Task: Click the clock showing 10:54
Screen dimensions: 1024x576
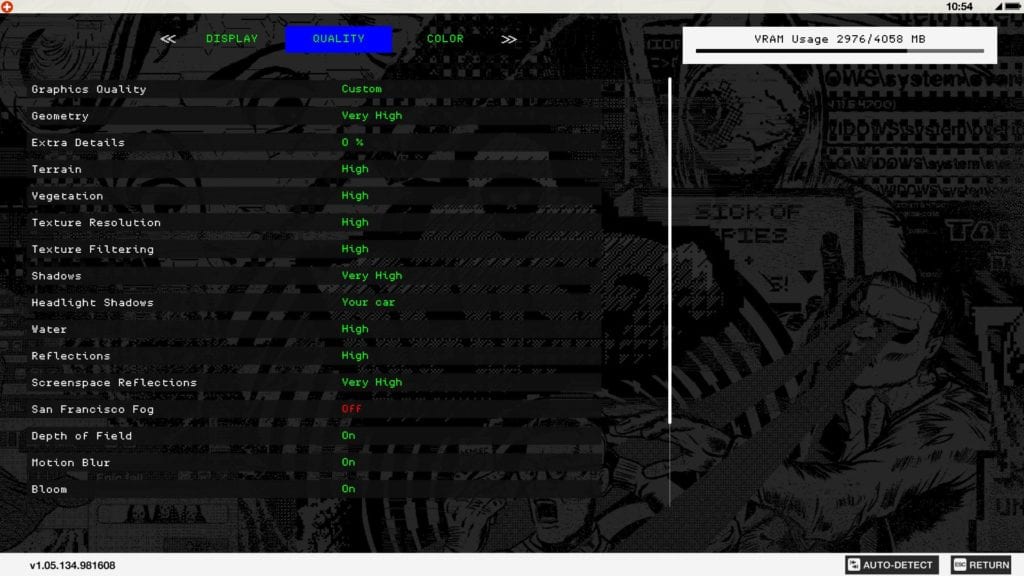Action: [958, 6]
